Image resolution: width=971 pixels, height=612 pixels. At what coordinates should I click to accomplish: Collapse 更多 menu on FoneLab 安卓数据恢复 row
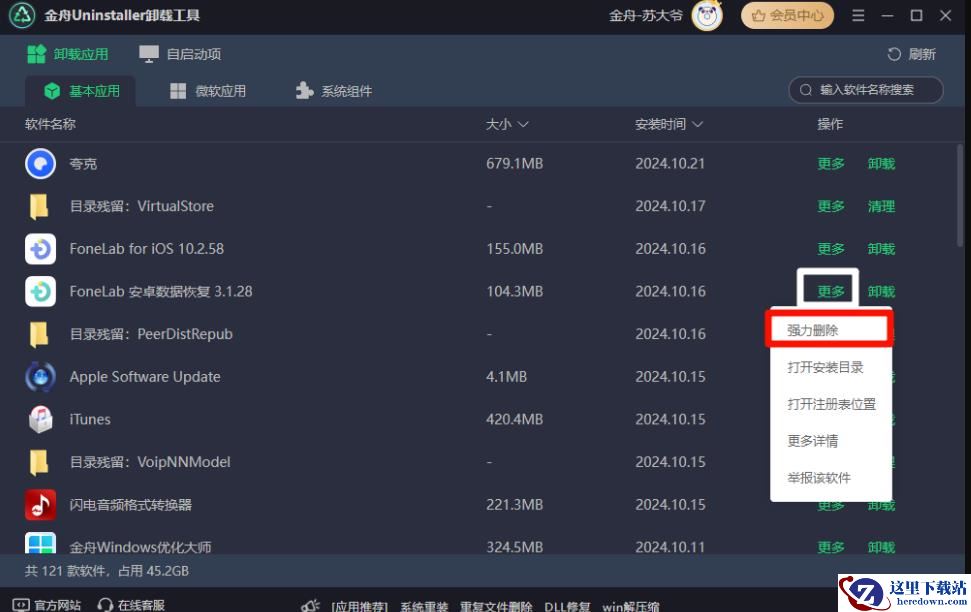point(830,291)
